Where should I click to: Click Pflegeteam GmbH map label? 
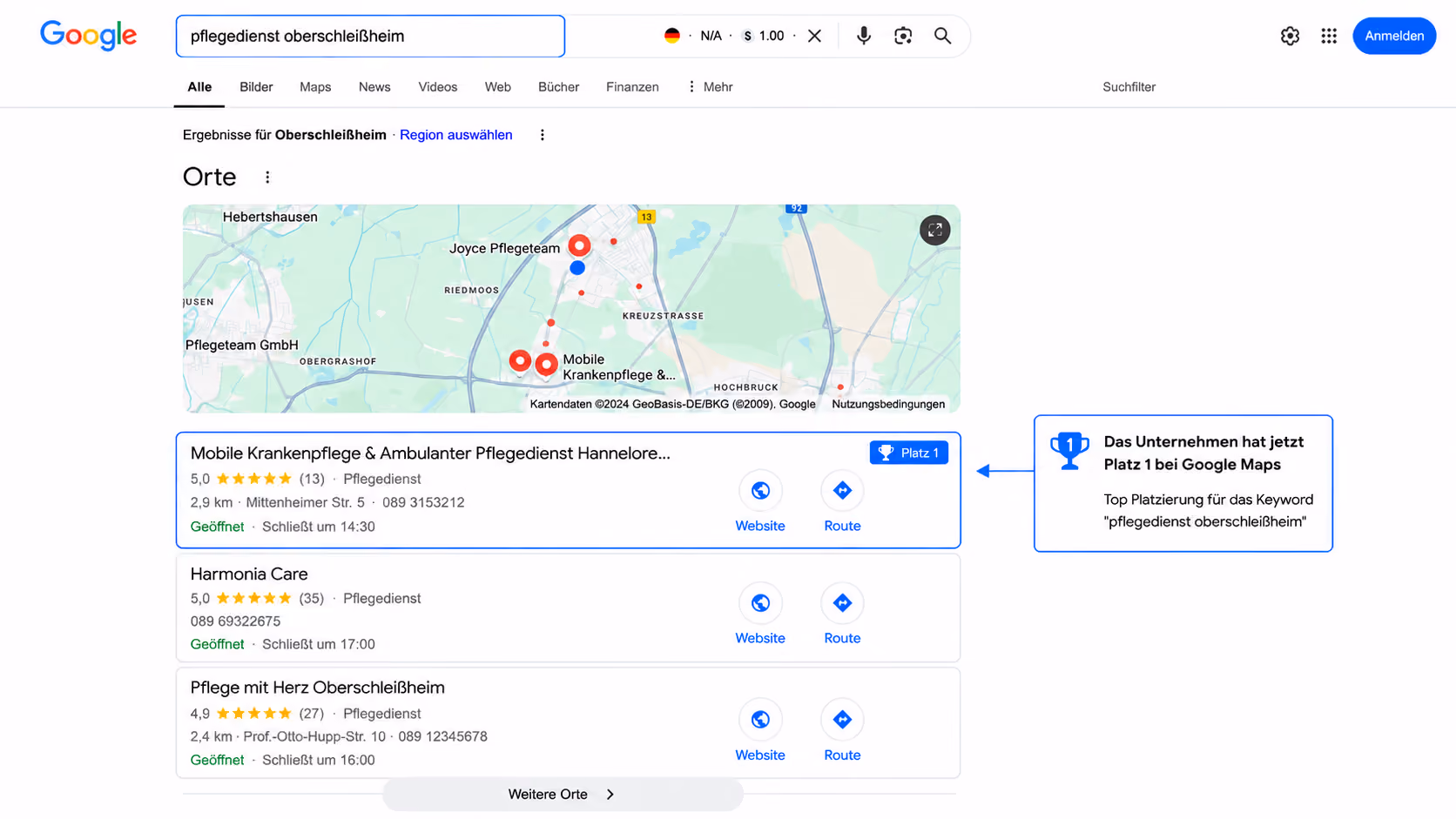pos(242,345)
